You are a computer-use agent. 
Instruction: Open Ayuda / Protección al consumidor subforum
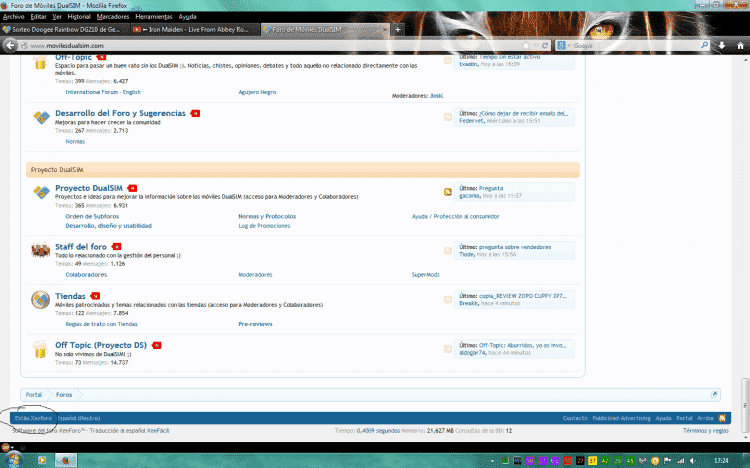[x=455, y=216]
